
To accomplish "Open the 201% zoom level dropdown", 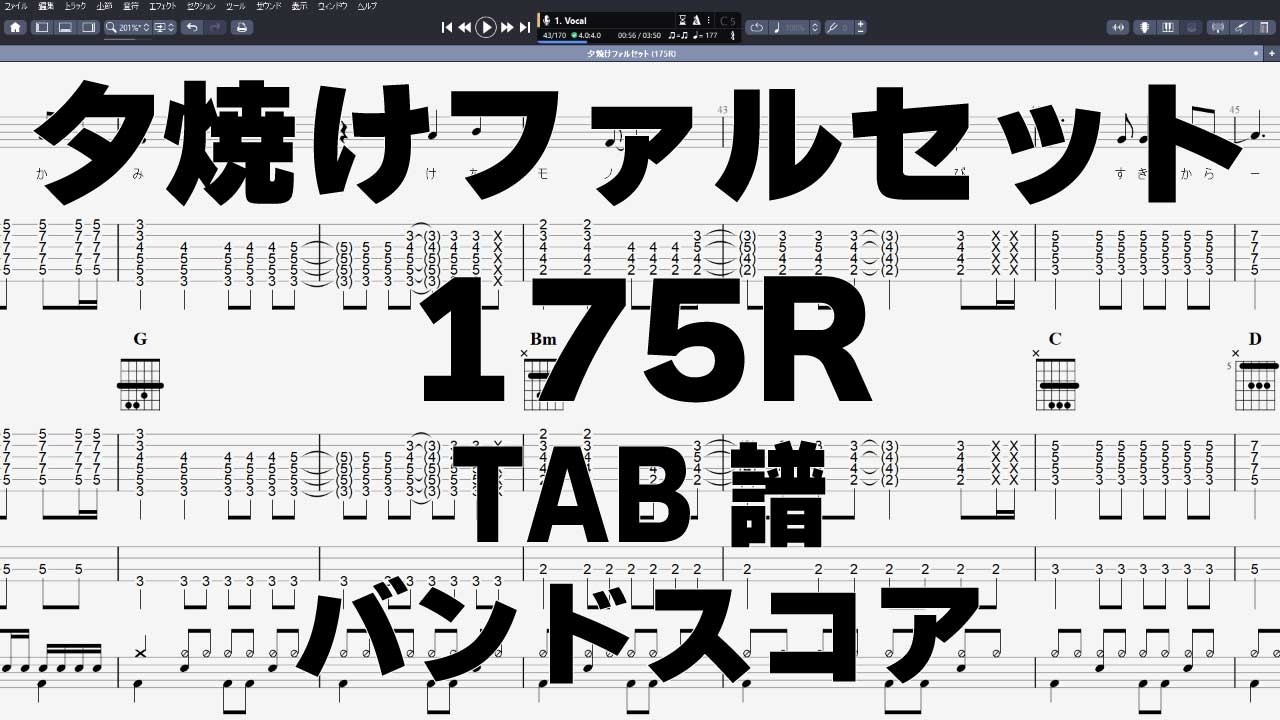I will pyautogui.click(x=134, y=27).
